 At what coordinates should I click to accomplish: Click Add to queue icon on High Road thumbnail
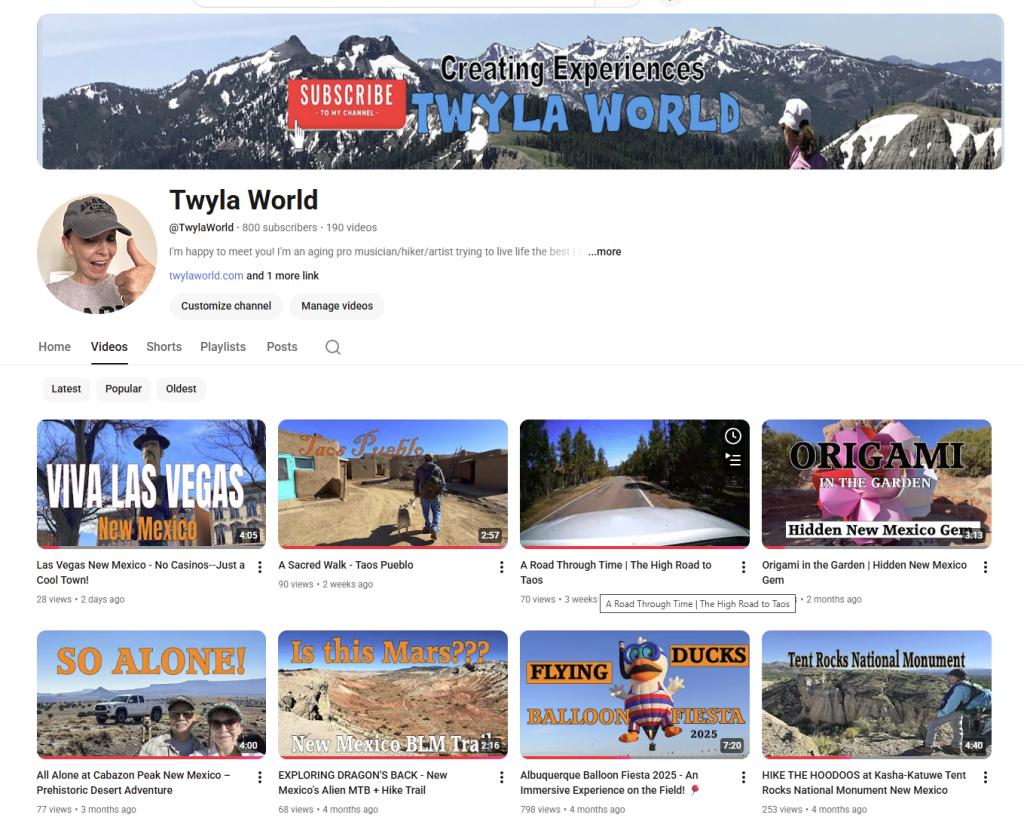tap(733, 460)
